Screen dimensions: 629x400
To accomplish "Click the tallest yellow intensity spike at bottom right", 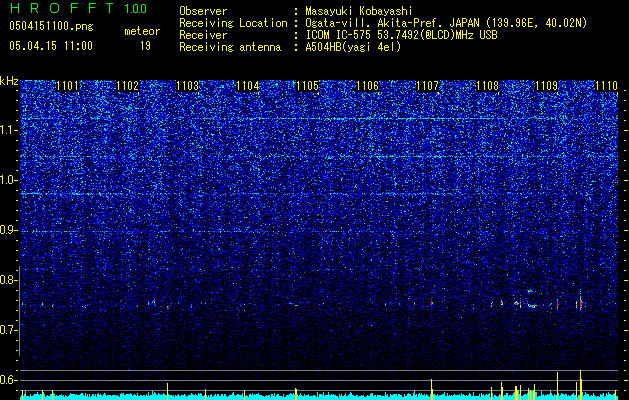I will [580, 385].
